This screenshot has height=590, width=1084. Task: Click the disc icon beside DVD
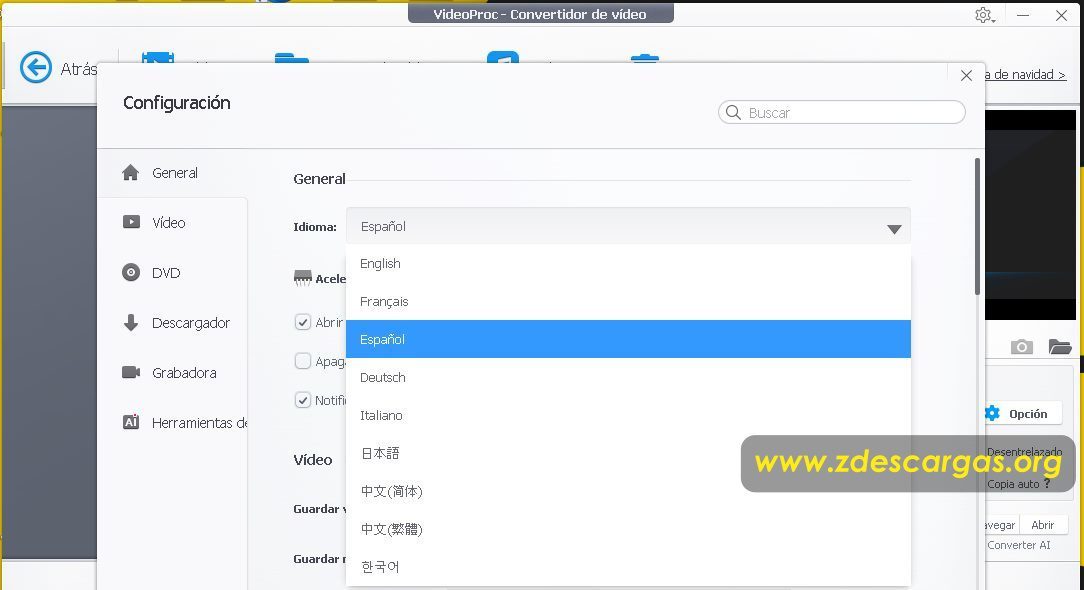[x=131, y=273]
